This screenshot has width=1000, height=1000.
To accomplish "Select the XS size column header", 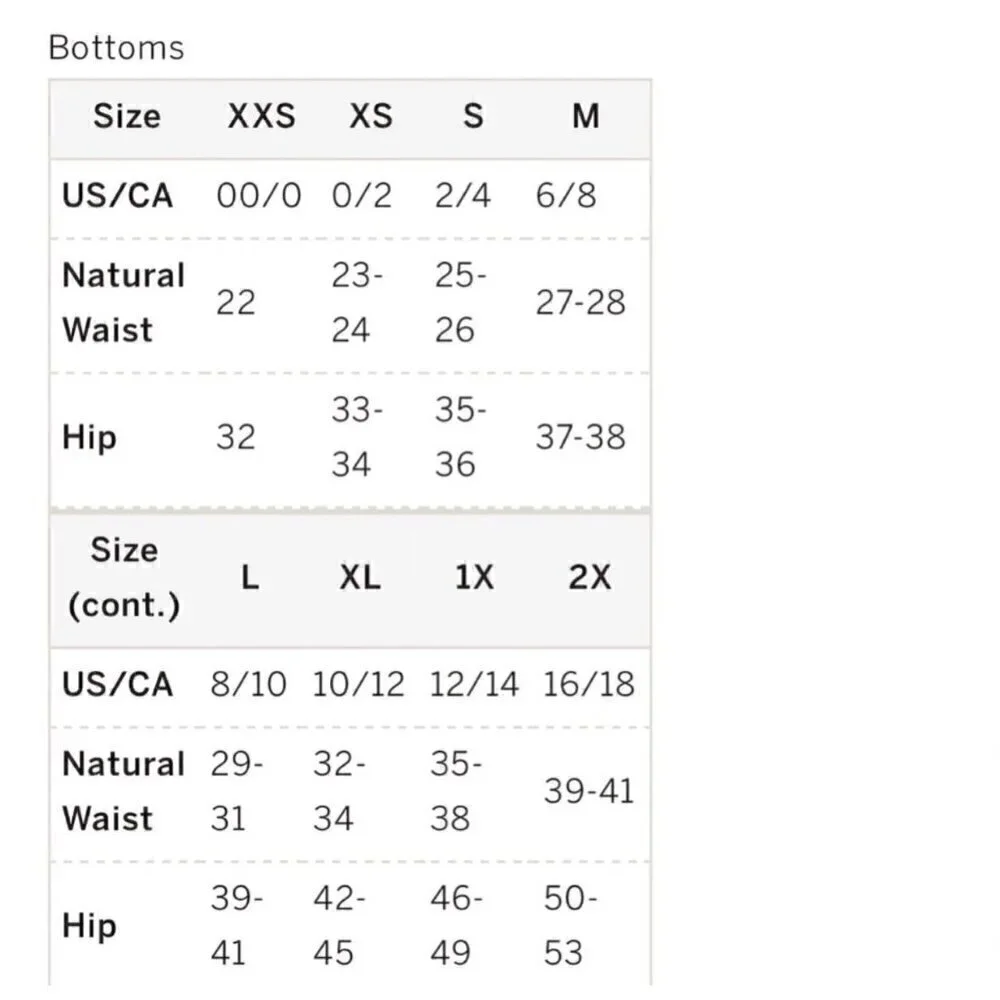I will coord(371,116).
